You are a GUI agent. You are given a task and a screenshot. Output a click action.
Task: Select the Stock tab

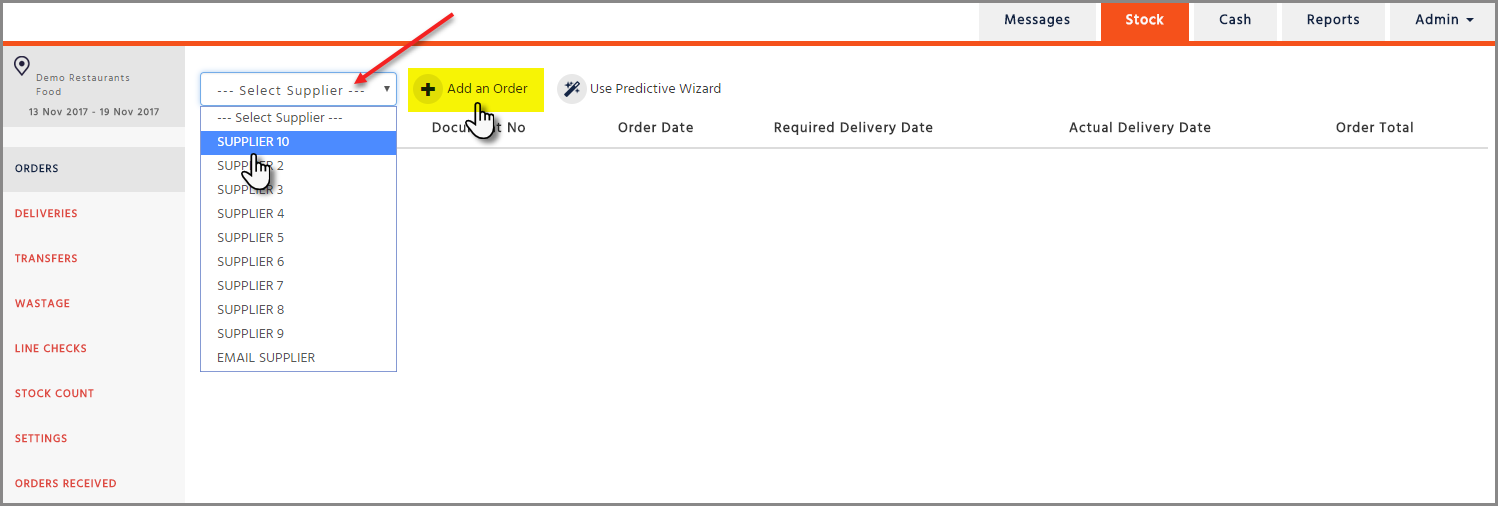(x=1144, y=20)
